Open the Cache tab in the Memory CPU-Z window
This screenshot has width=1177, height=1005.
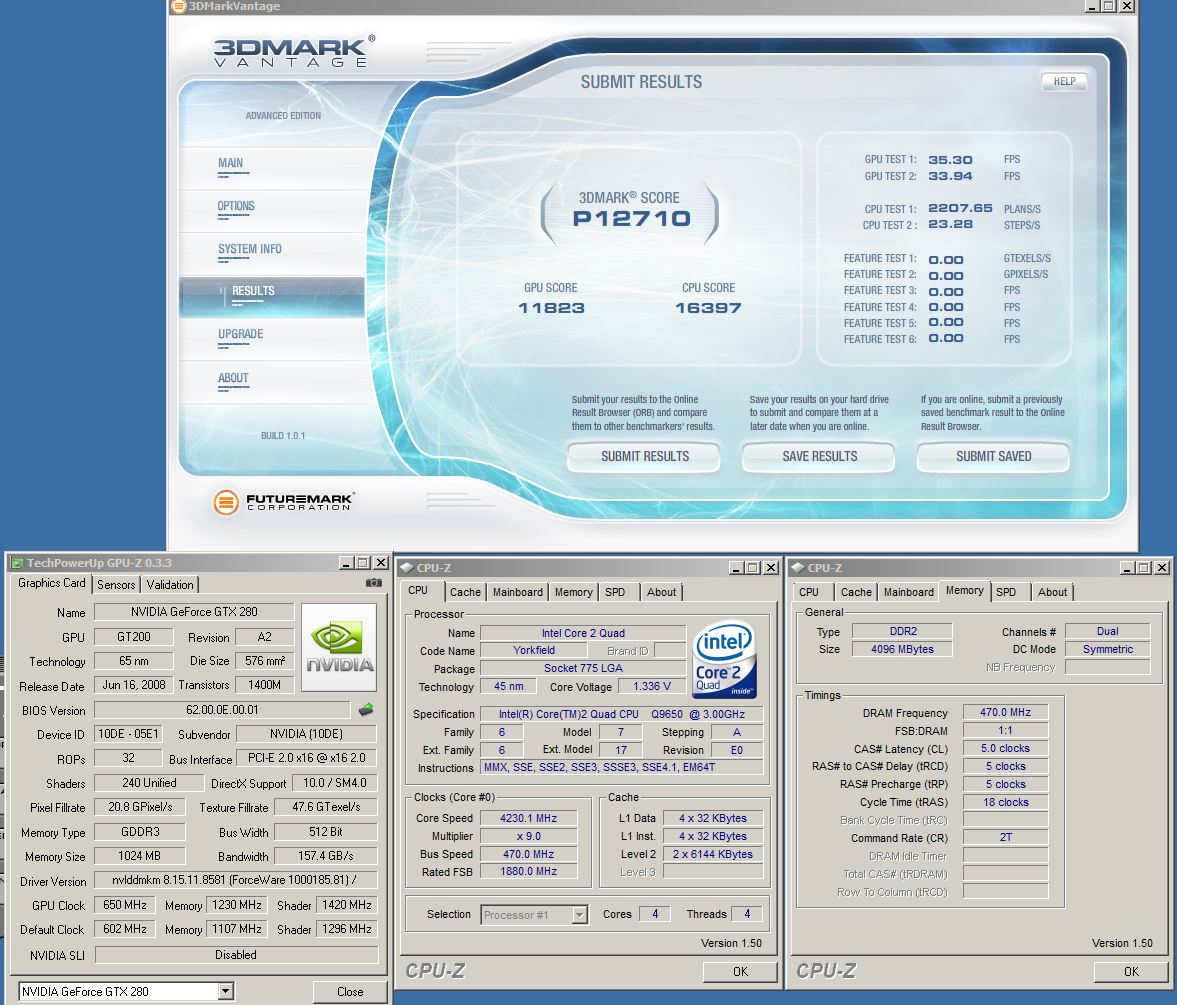(x=856, y=592)
